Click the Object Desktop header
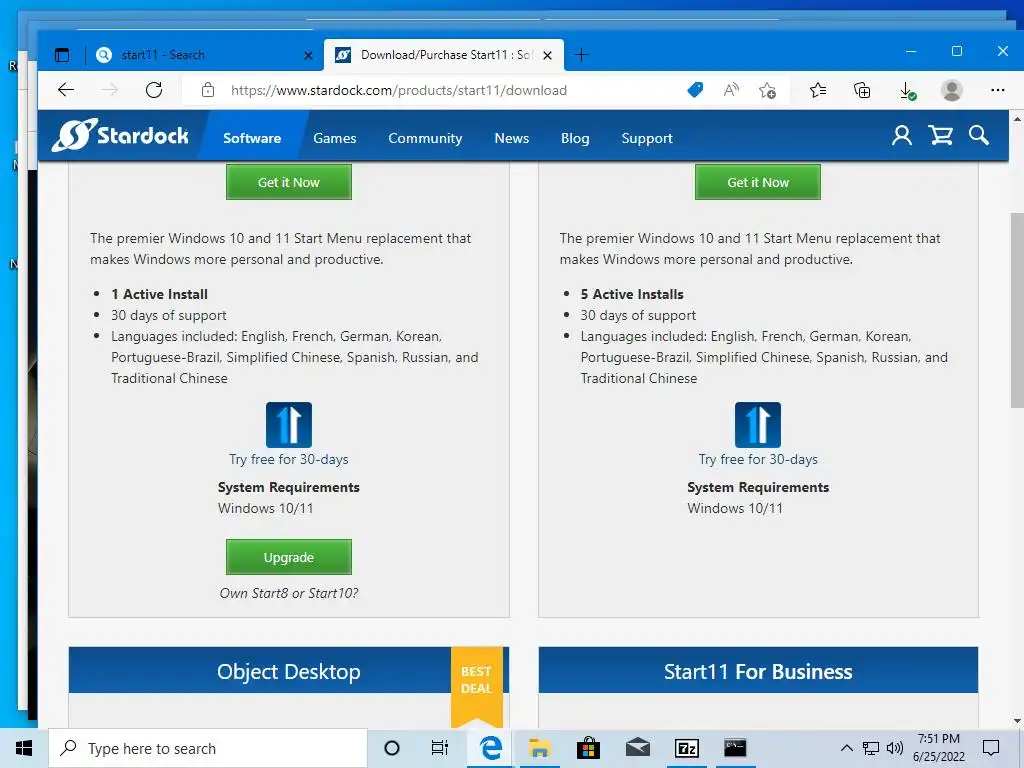Viewport: 1024px width, 768px height. [x=289, y=671]
